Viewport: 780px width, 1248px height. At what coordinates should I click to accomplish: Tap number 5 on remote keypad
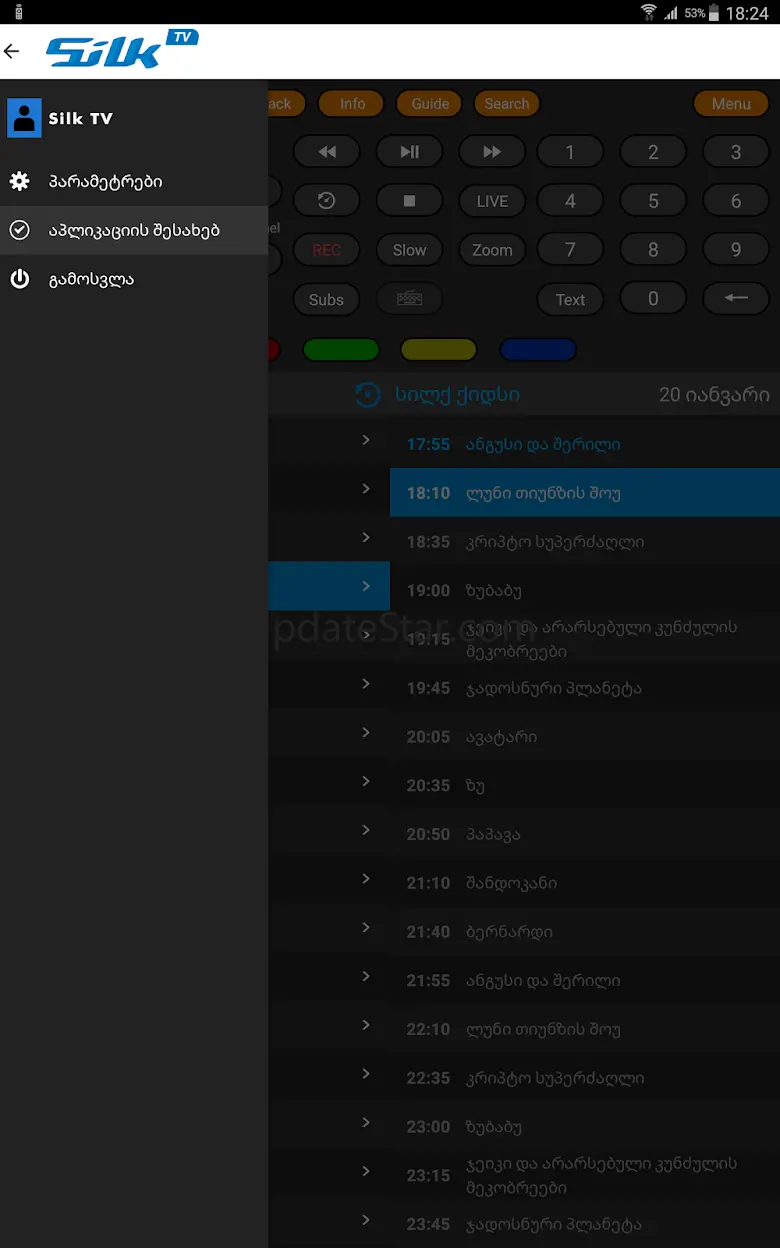pyautogui.click(x=653, y=201)
